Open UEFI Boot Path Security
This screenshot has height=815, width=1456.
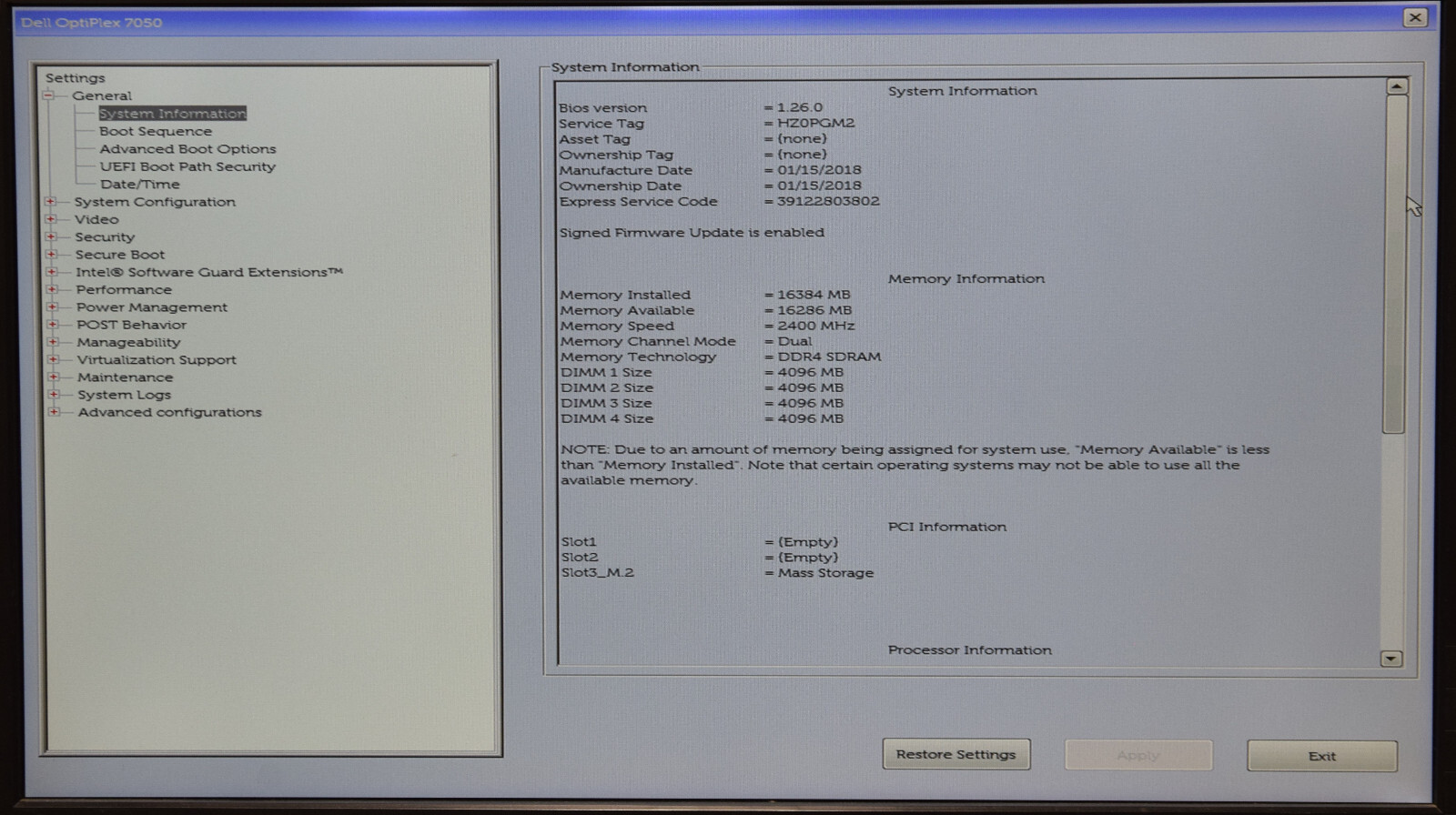(x=187, y=166)
